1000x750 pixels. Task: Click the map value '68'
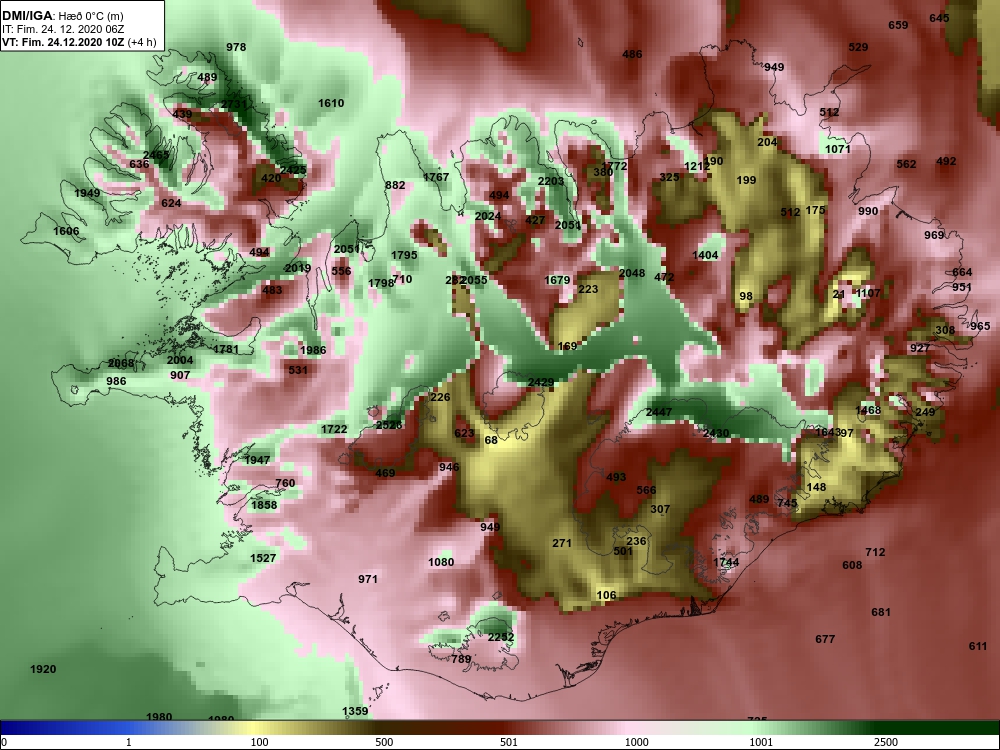tap(491, 441)
